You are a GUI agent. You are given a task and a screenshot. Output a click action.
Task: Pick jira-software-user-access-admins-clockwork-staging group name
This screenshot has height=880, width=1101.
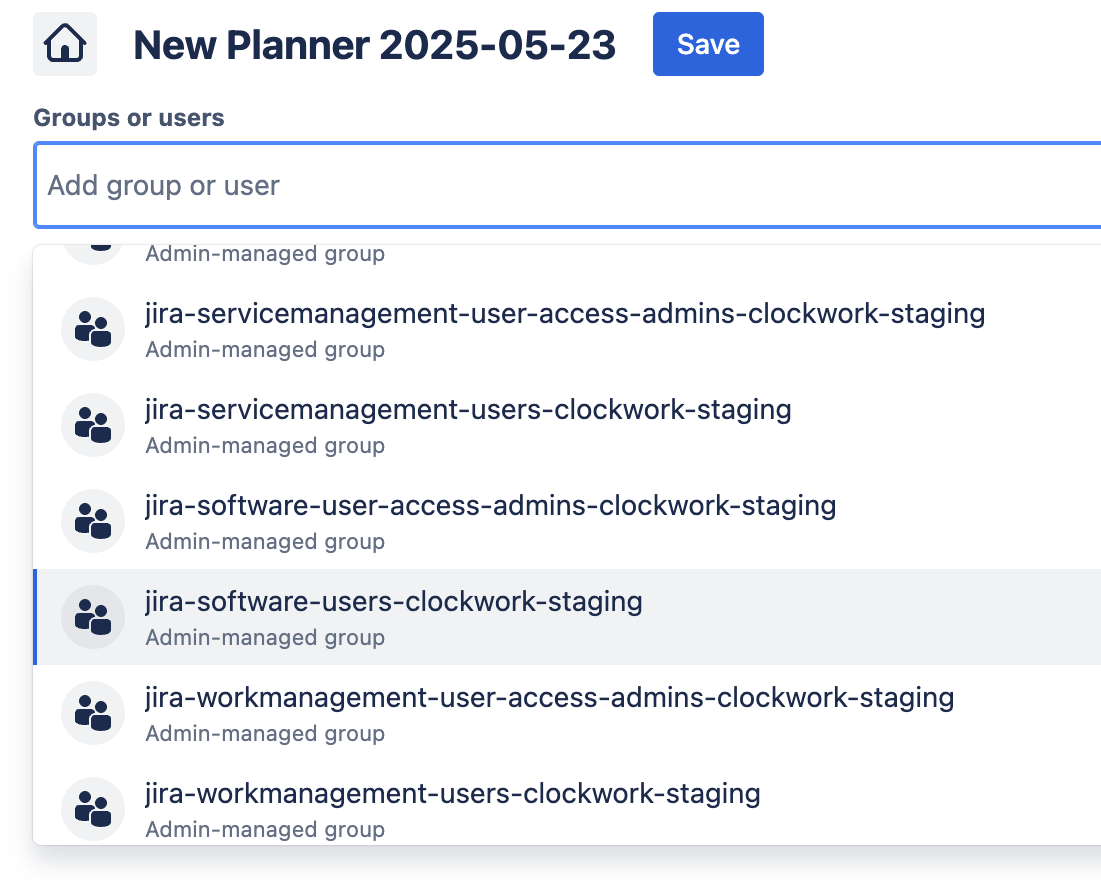coord(490,506)
